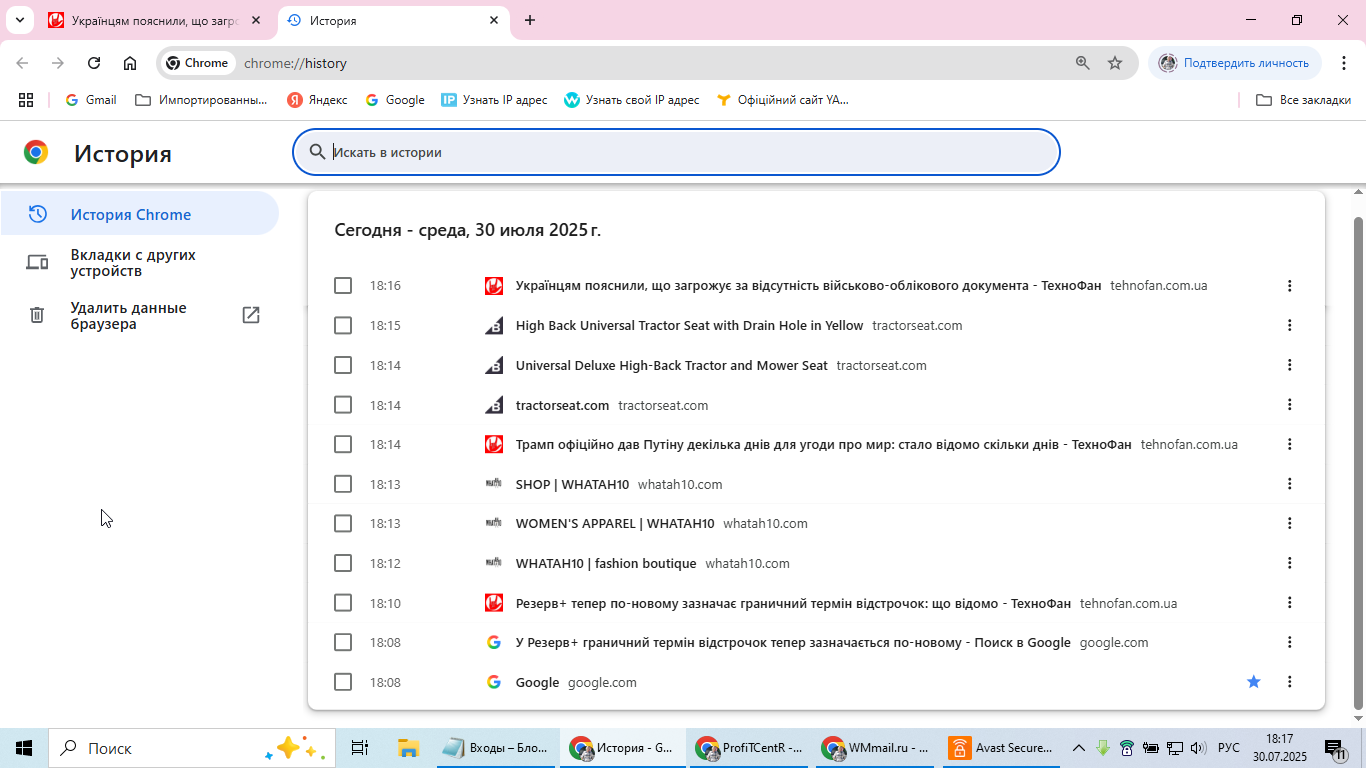Open the zoom magnifier icon in address bar
The width and height of the screenshot is (1366, 768).
click(x=1083, y=63)
